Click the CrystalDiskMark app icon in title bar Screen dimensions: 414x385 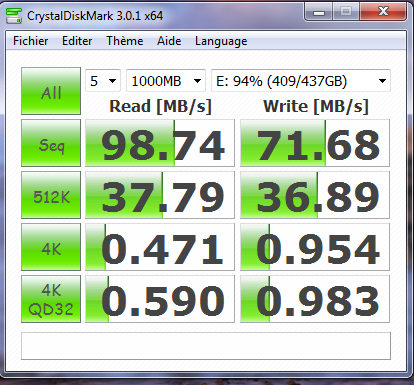coord(14,16)
